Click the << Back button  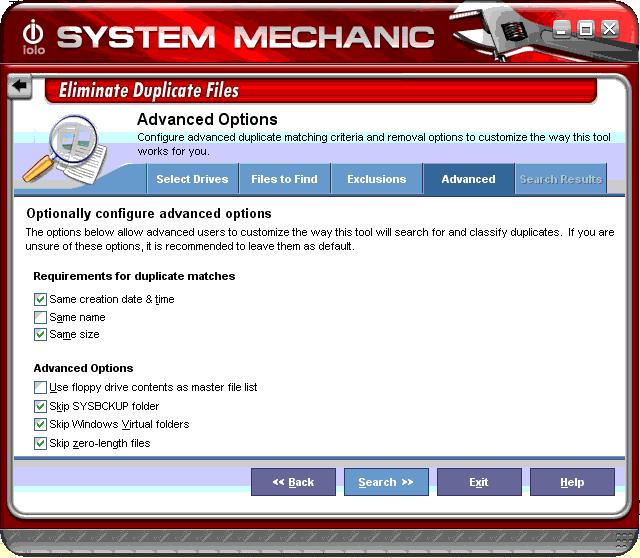pos(293,482)
